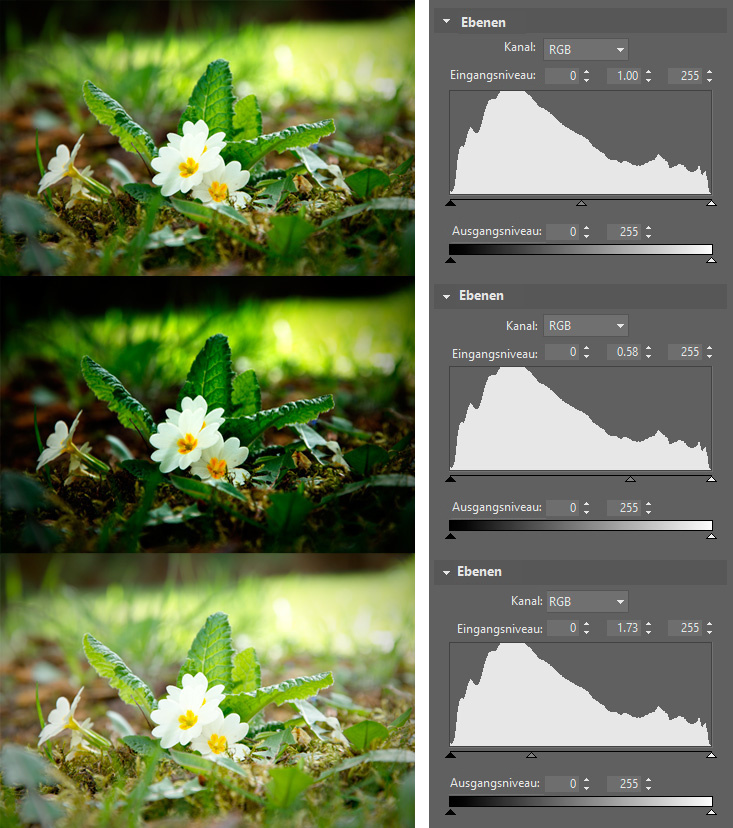This screenshot has height=828, width=733.
Task: Click white-point input triangle in gamma 1.00 panel
Action: (711, 203)
